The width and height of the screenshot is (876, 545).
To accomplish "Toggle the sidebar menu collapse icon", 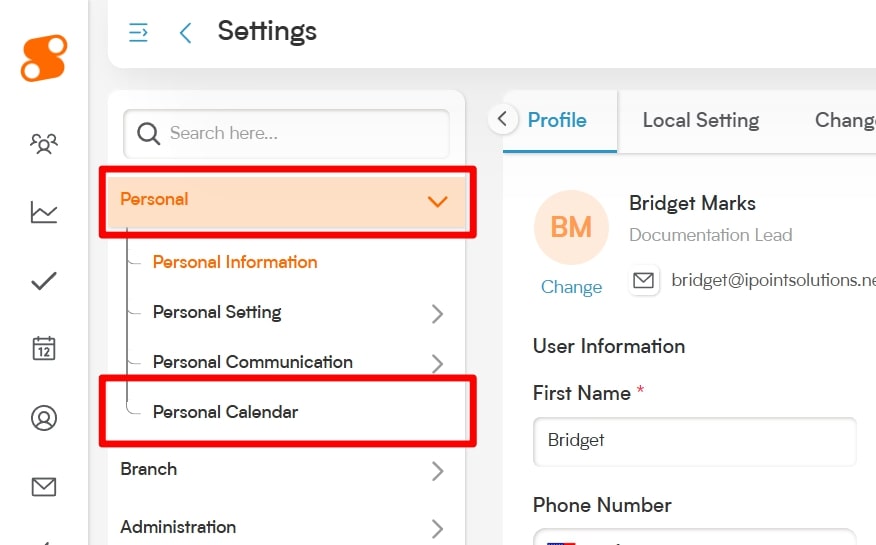I will [139, 33].
